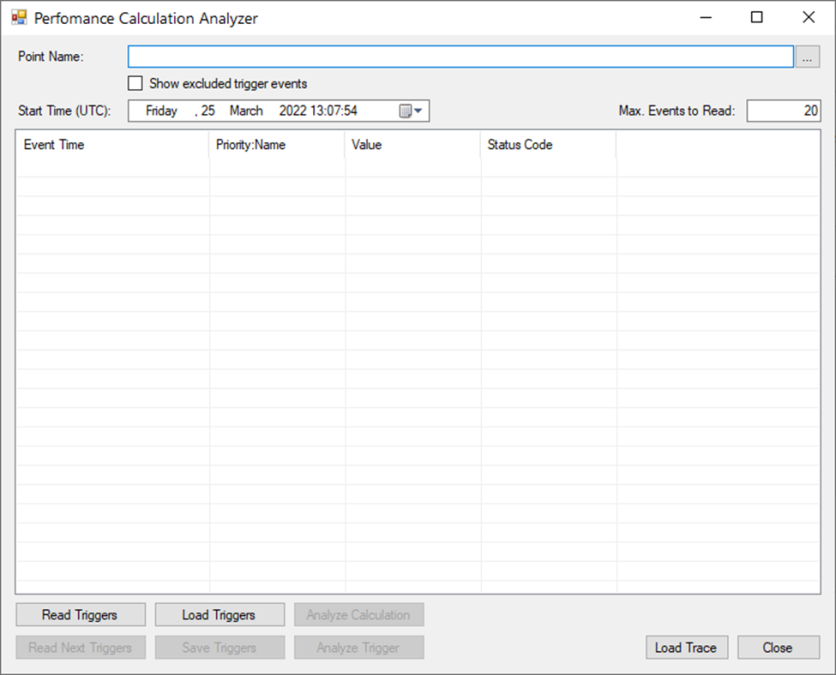
Task: Select the Value column header
Action: click(412, 145)
